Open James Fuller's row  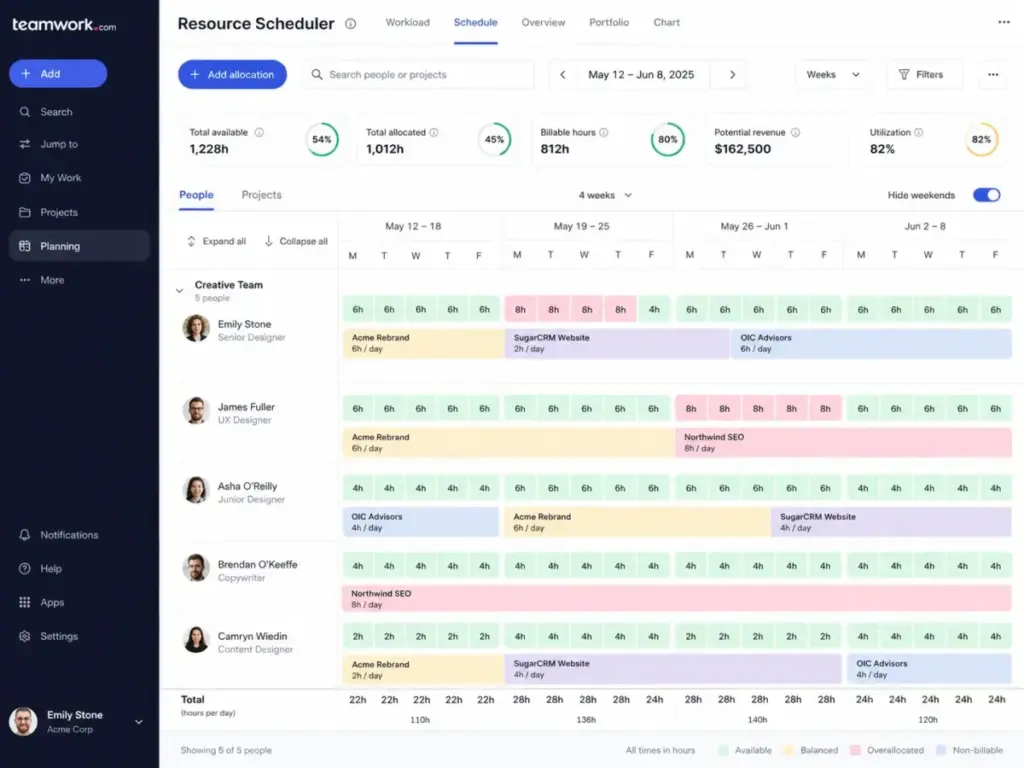248,413
